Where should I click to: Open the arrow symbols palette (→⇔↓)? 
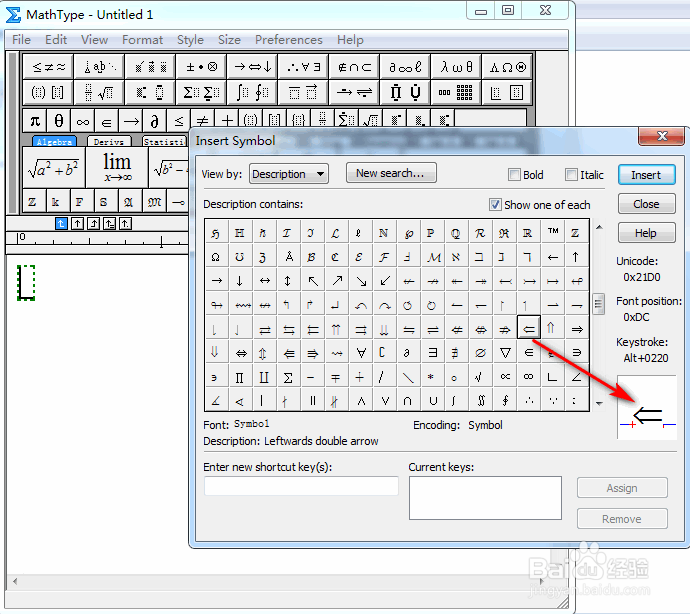point(253,67)
